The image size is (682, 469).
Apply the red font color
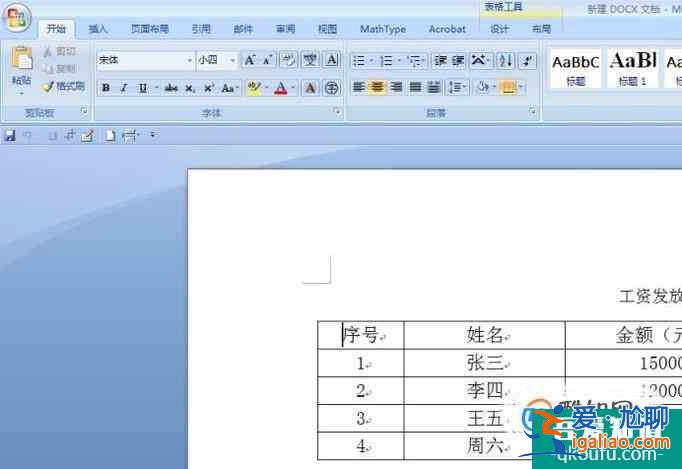click(281, 88)
